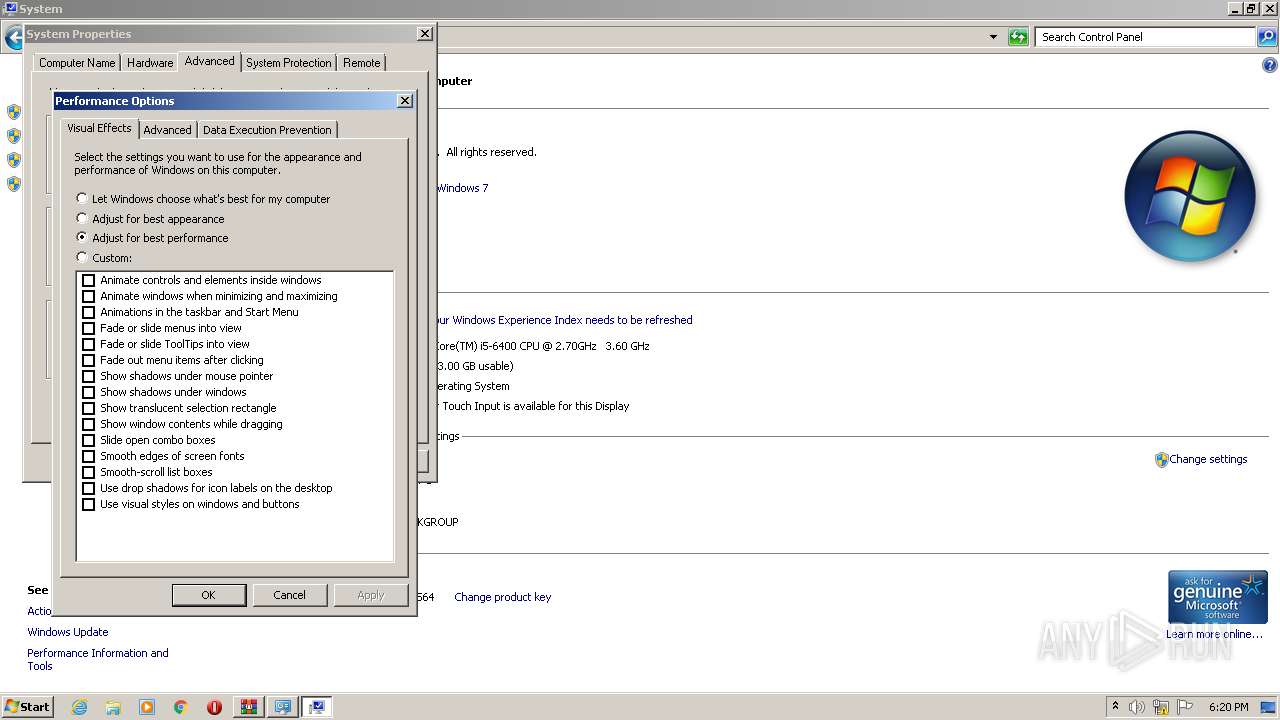Image resolution: width=1280 pixels, height=720 pixels.
Task: Click the Back arrow in System window
Action: pos(14,38)
